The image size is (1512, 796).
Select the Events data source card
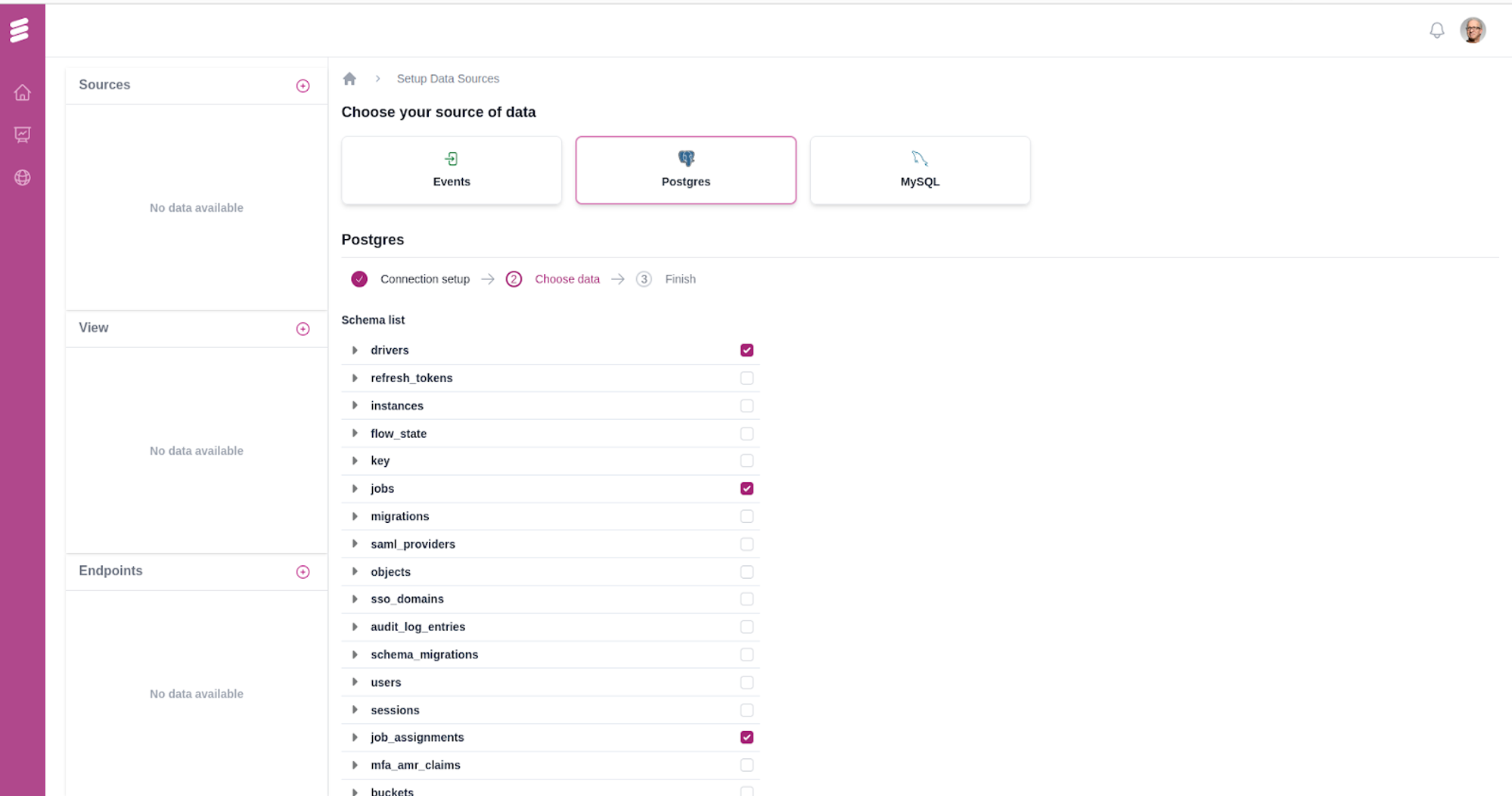452,170
